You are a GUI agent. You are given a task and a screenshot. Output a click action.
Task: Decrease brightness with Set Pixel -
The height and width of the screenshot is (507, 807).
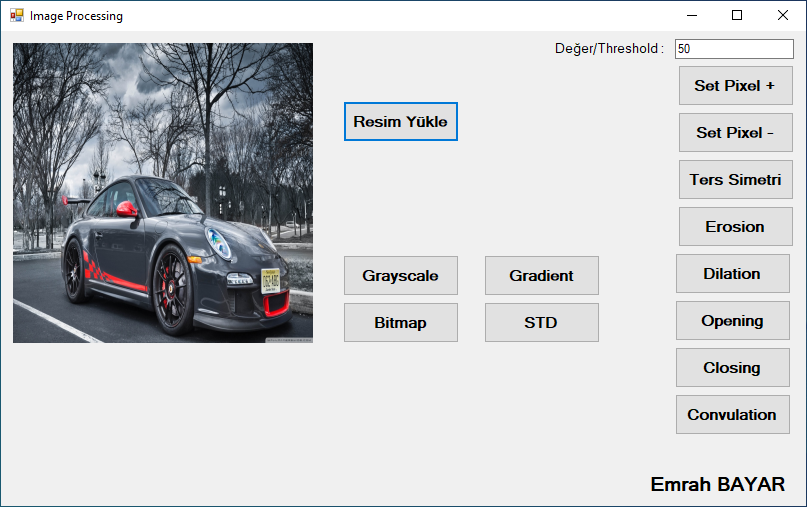pyautogui.click(x=735, y=132)
